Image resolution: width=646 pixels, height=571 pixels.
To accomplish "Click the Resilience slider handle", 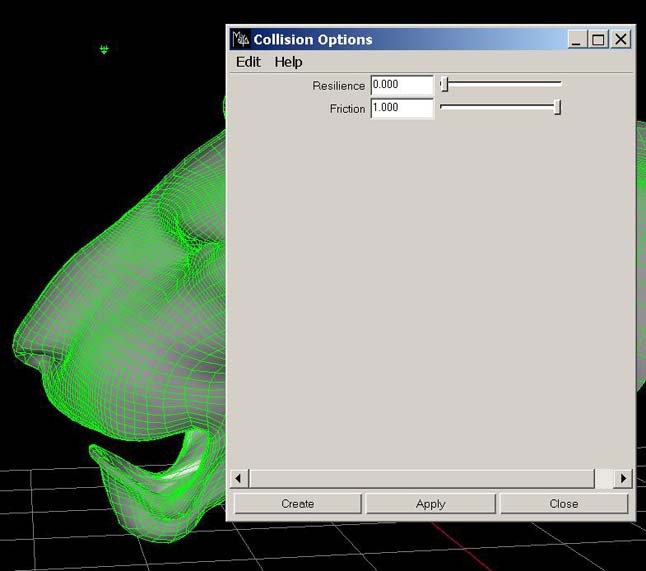I will pos(445,85).
